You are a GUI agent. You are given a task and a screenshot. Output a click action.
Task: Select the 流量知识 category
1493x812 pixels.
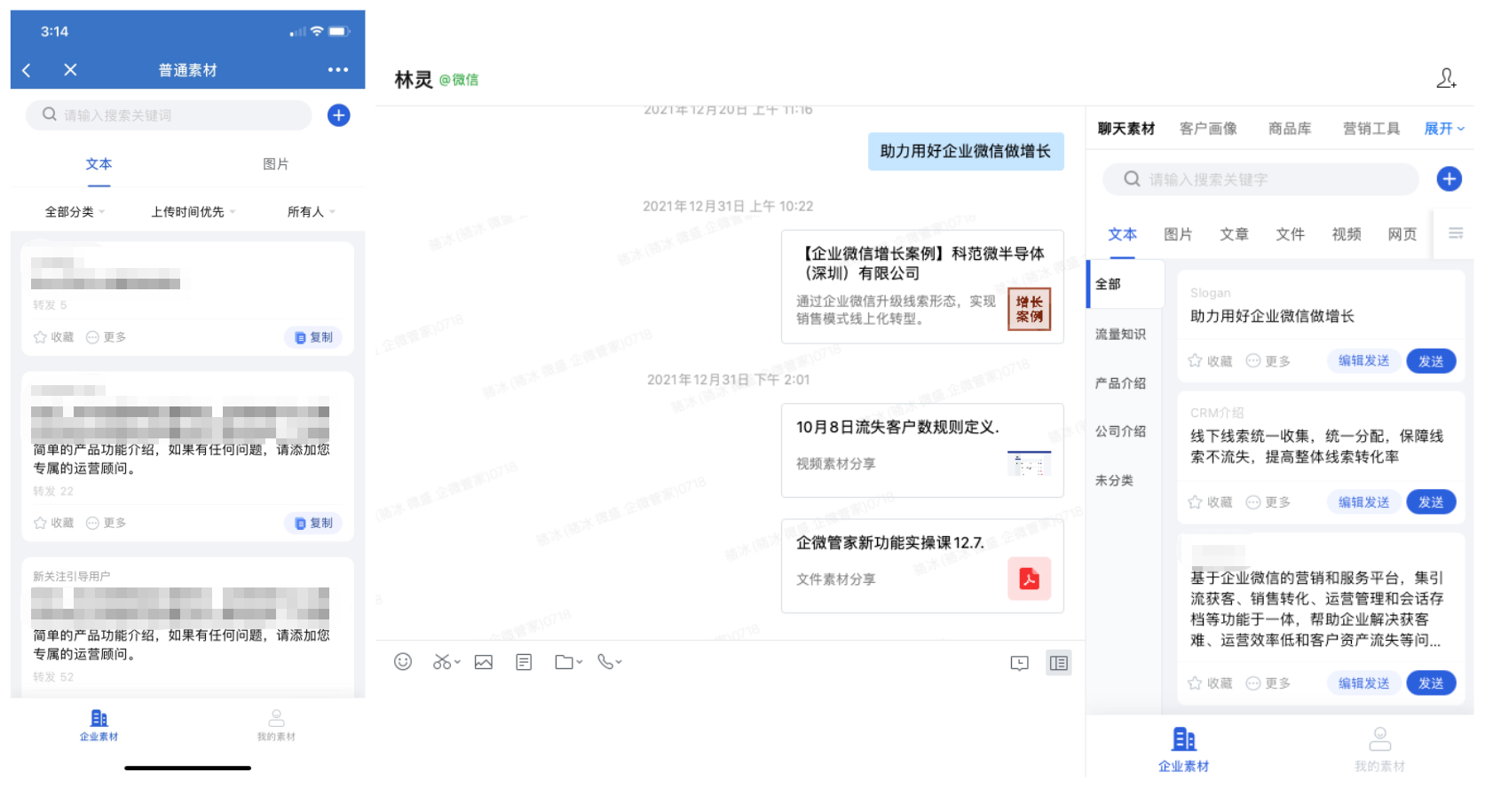(x=1120, y=335)
